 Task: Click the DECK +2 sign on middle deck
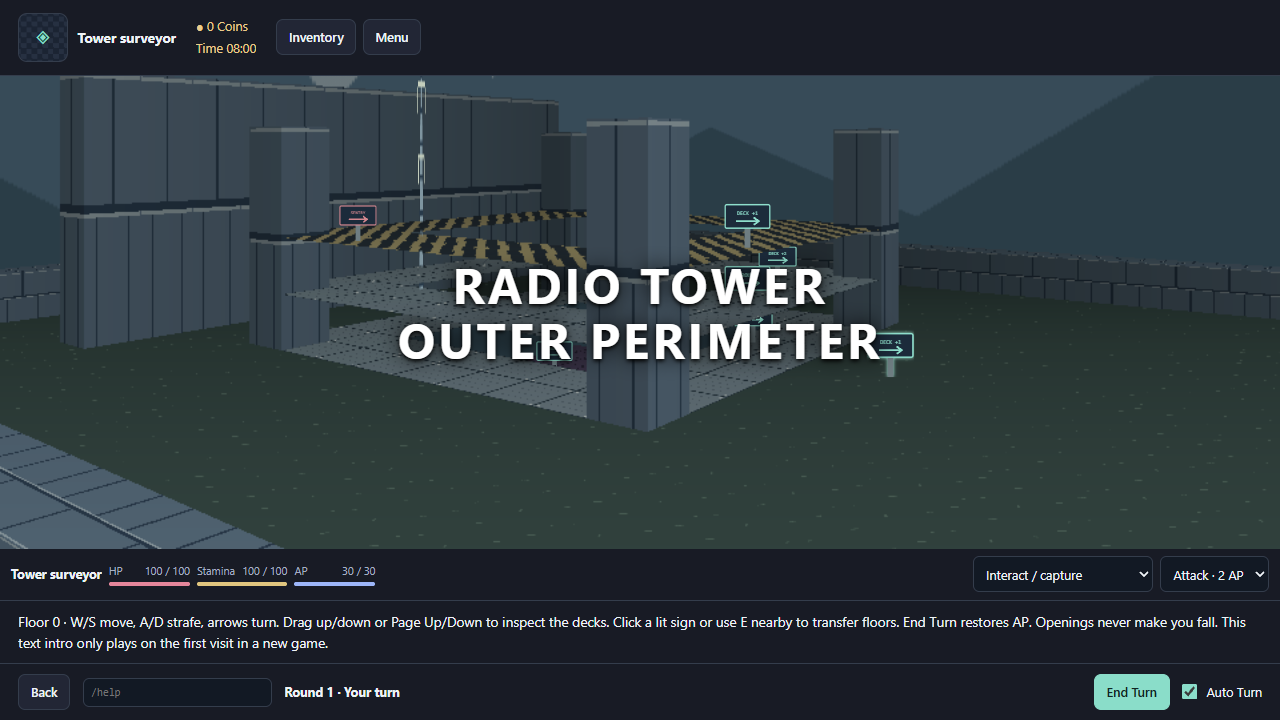click(777, 257)
